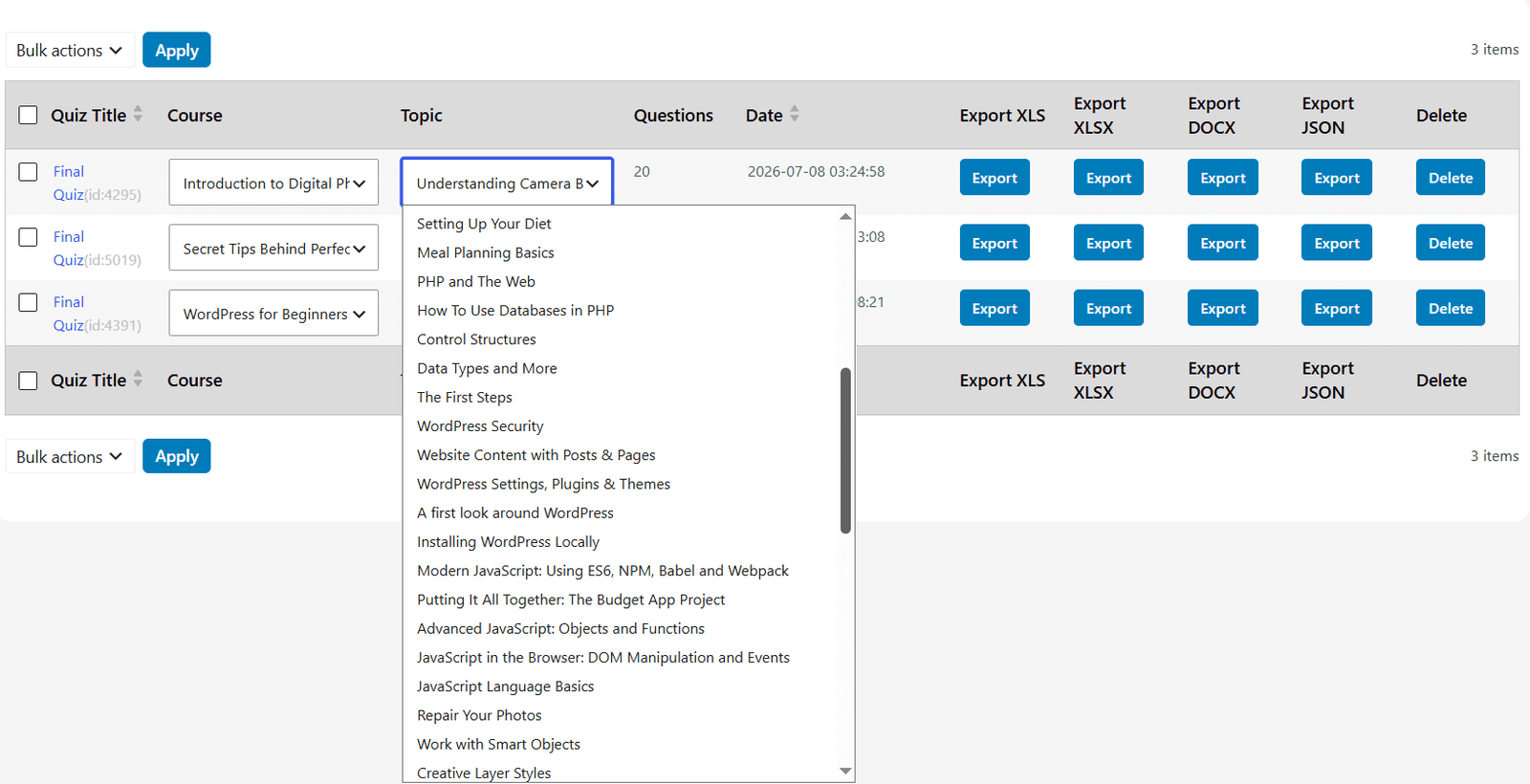Click the top Apply button
This screenshot has width=1530, height=784.
tap(177, 50)
